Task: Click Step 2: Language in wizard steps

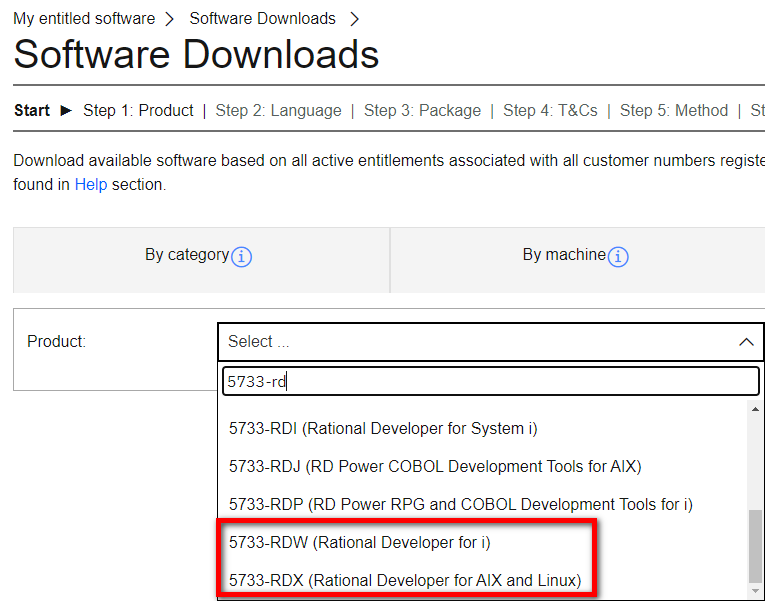Action: 279,110
